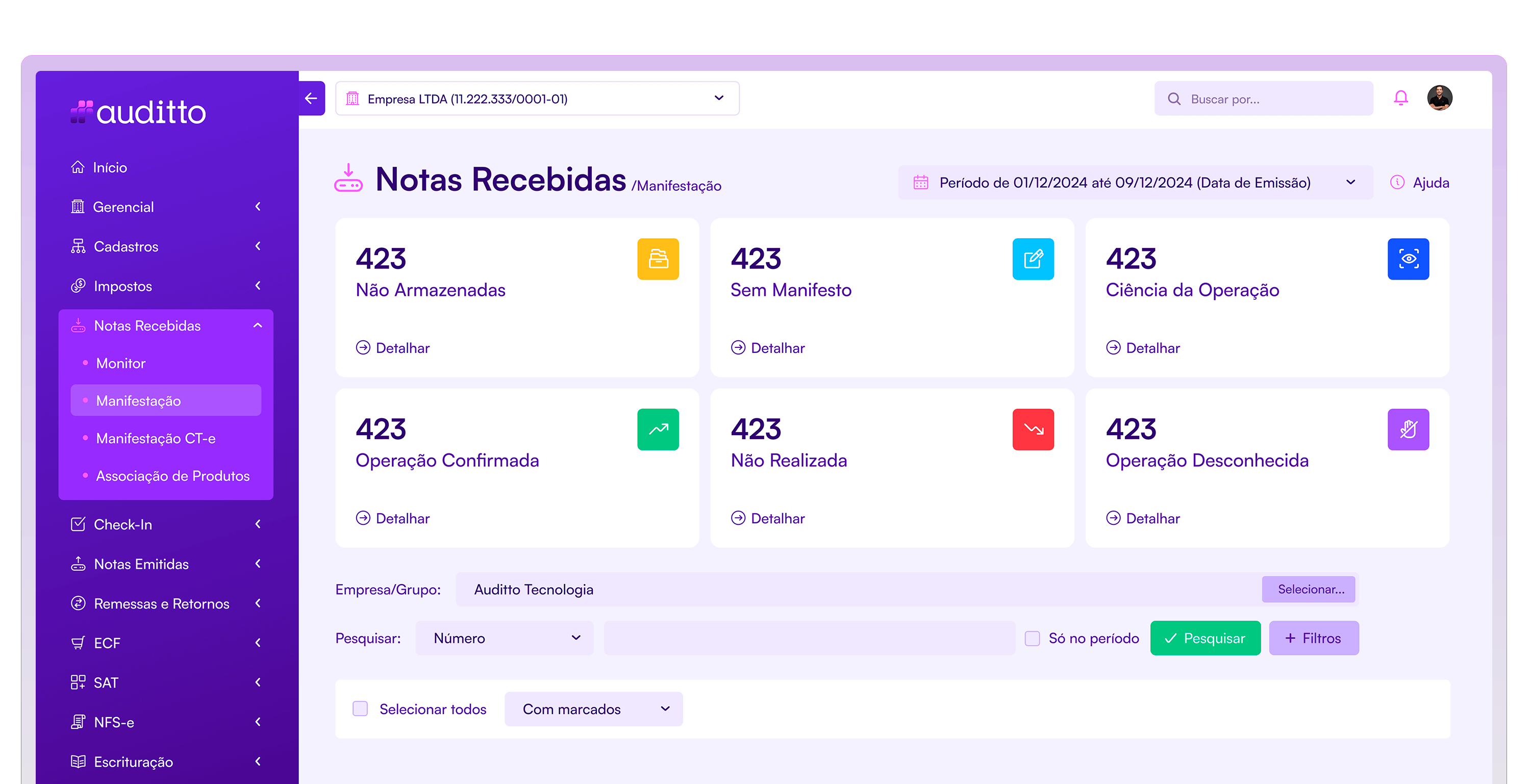The height and width of the screenshot is (784, 1531).
Task: Click Detalhar on the Não Realizada card
Action: pos(767,518)
